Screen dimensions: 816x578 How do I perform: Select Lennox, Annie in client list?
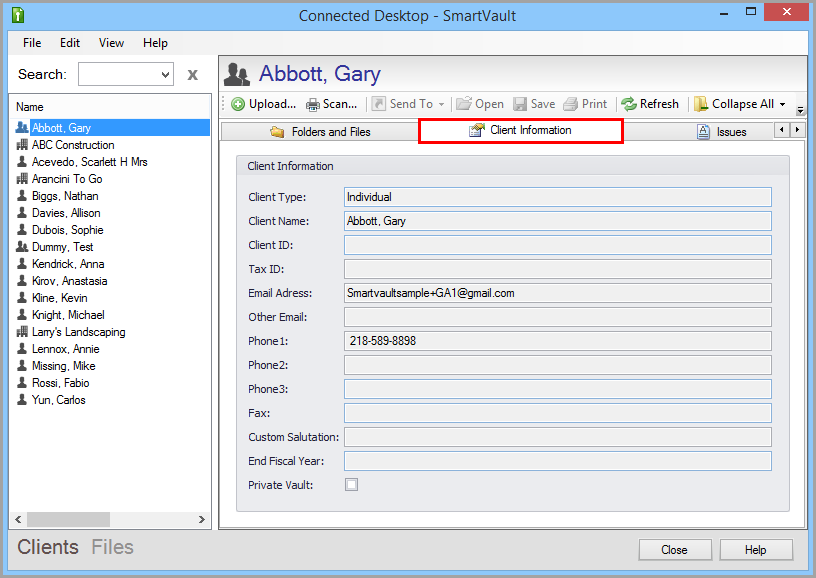(66, 349)
